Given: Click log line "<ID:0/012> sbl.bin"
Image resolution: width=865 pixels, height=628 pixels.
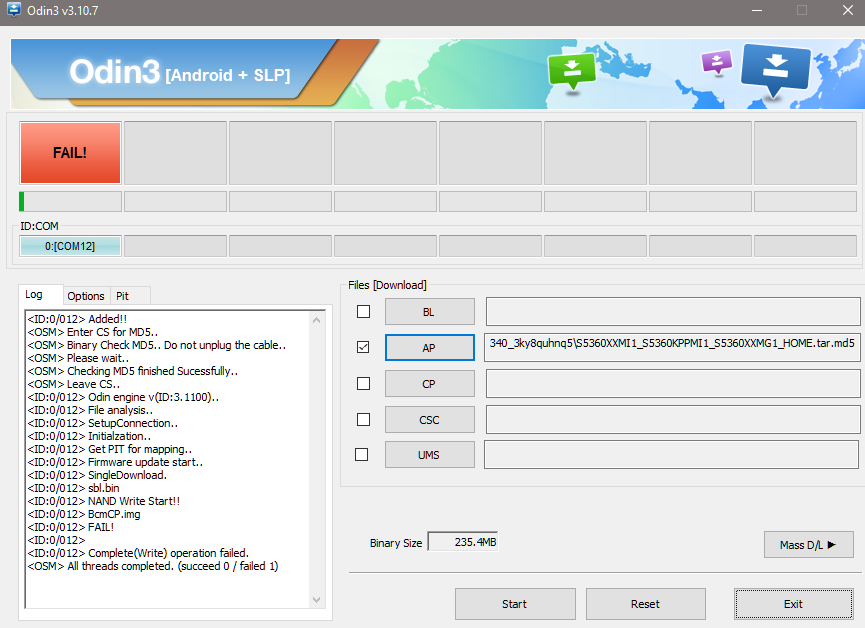Looking at the screenshot, I should pyautogui.click(x=73, y=488).
